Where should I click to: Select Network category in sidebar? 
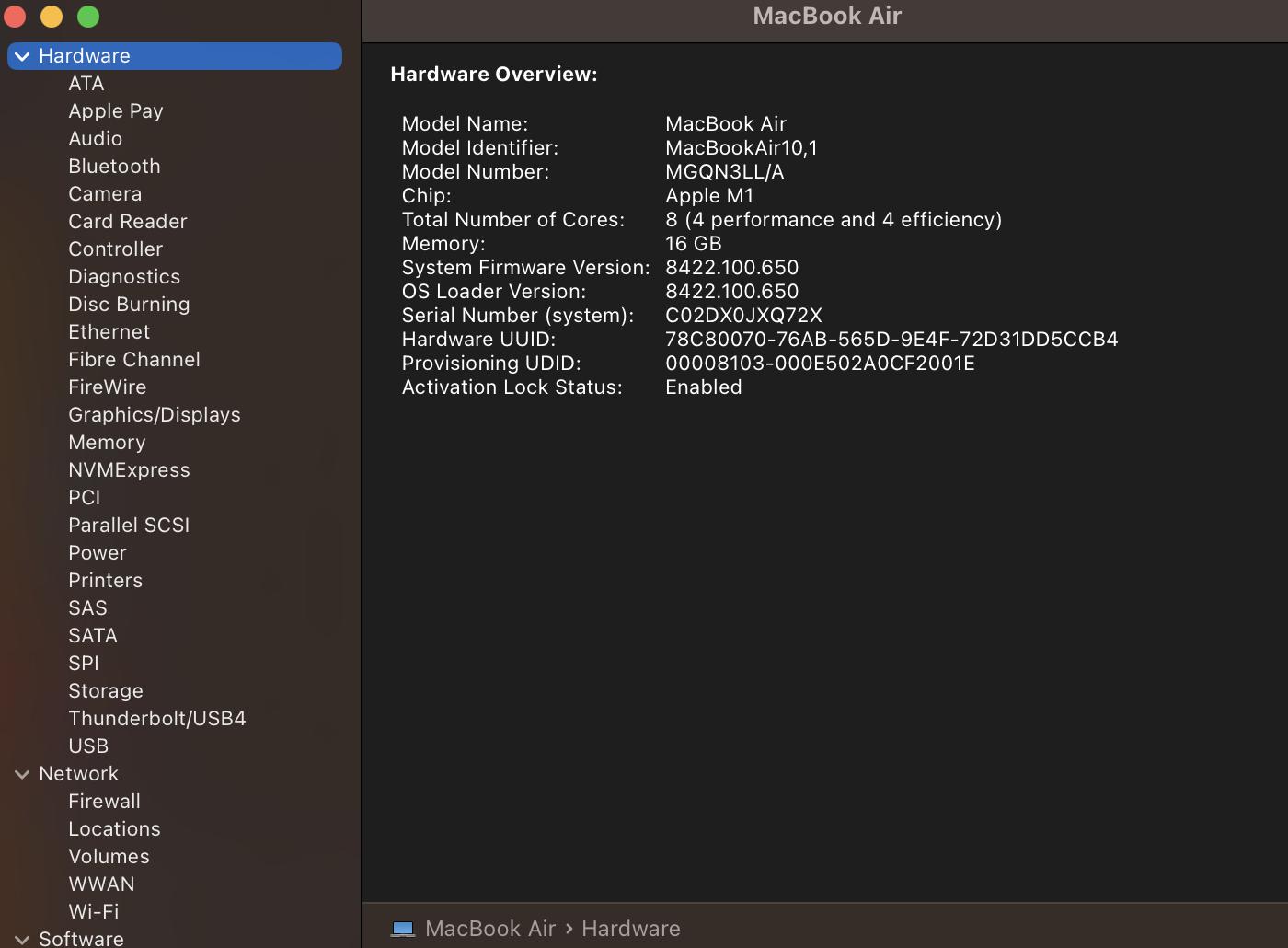pyautogui.click(x=79, y=774)
